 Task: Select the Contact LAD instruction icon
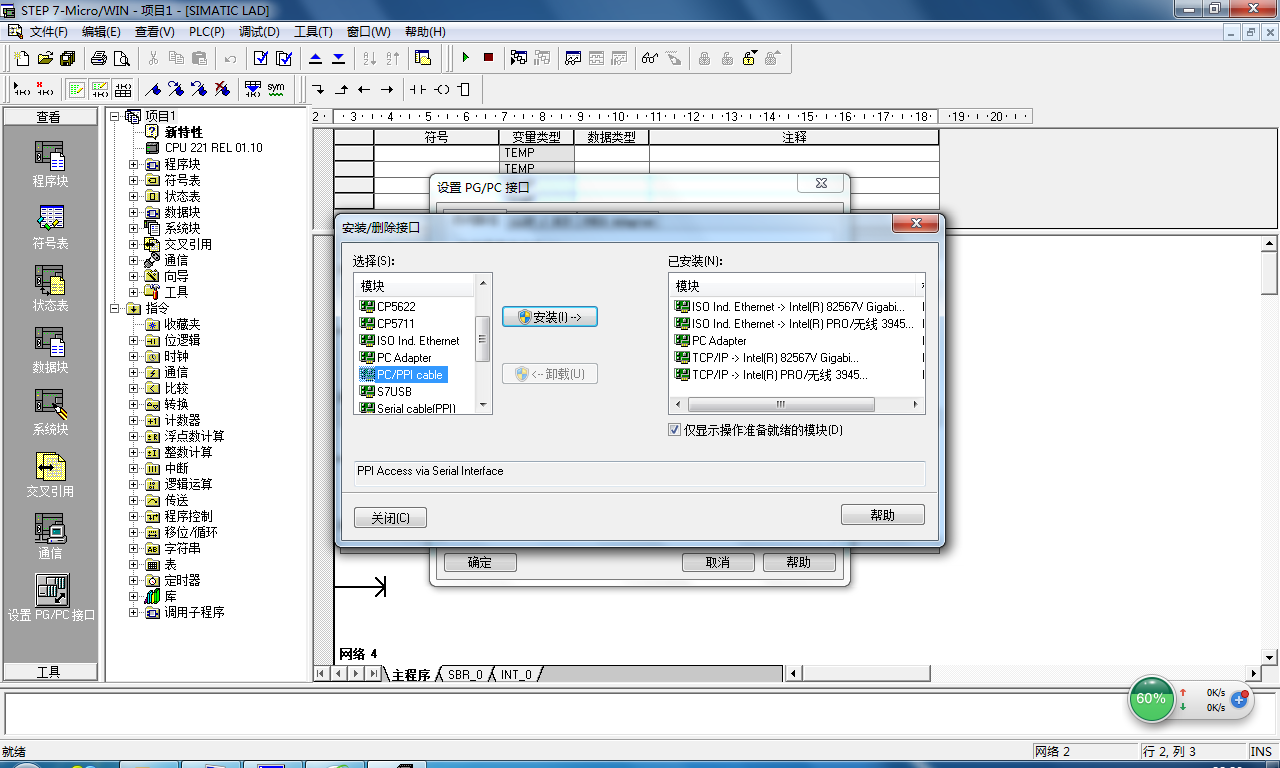418,89
